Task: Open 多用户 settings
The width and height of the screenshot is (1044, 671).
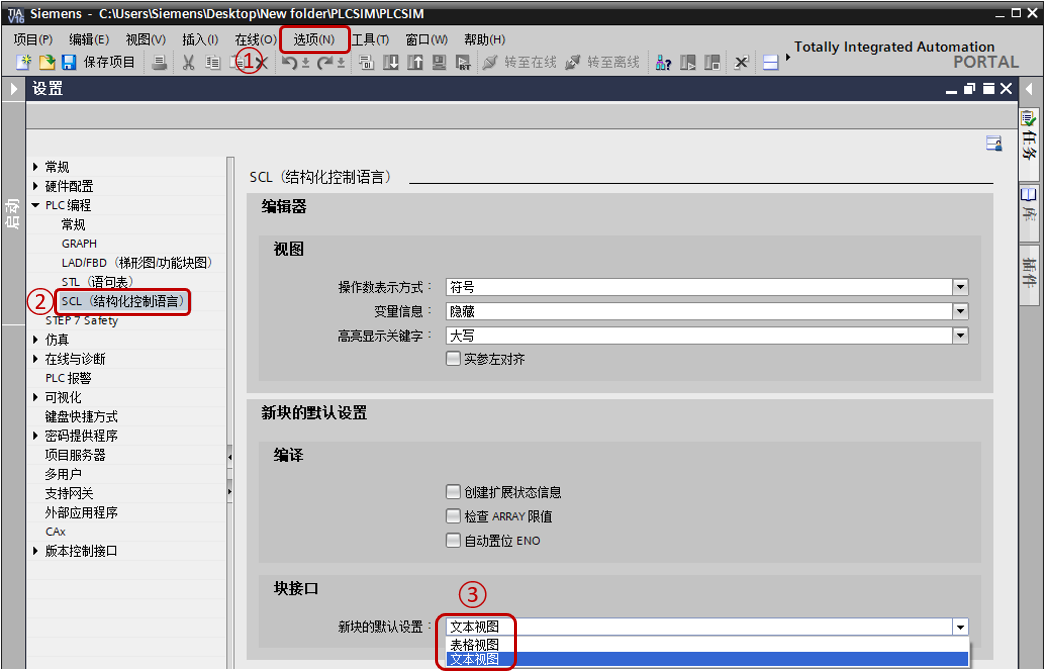Action: (63, 474)
